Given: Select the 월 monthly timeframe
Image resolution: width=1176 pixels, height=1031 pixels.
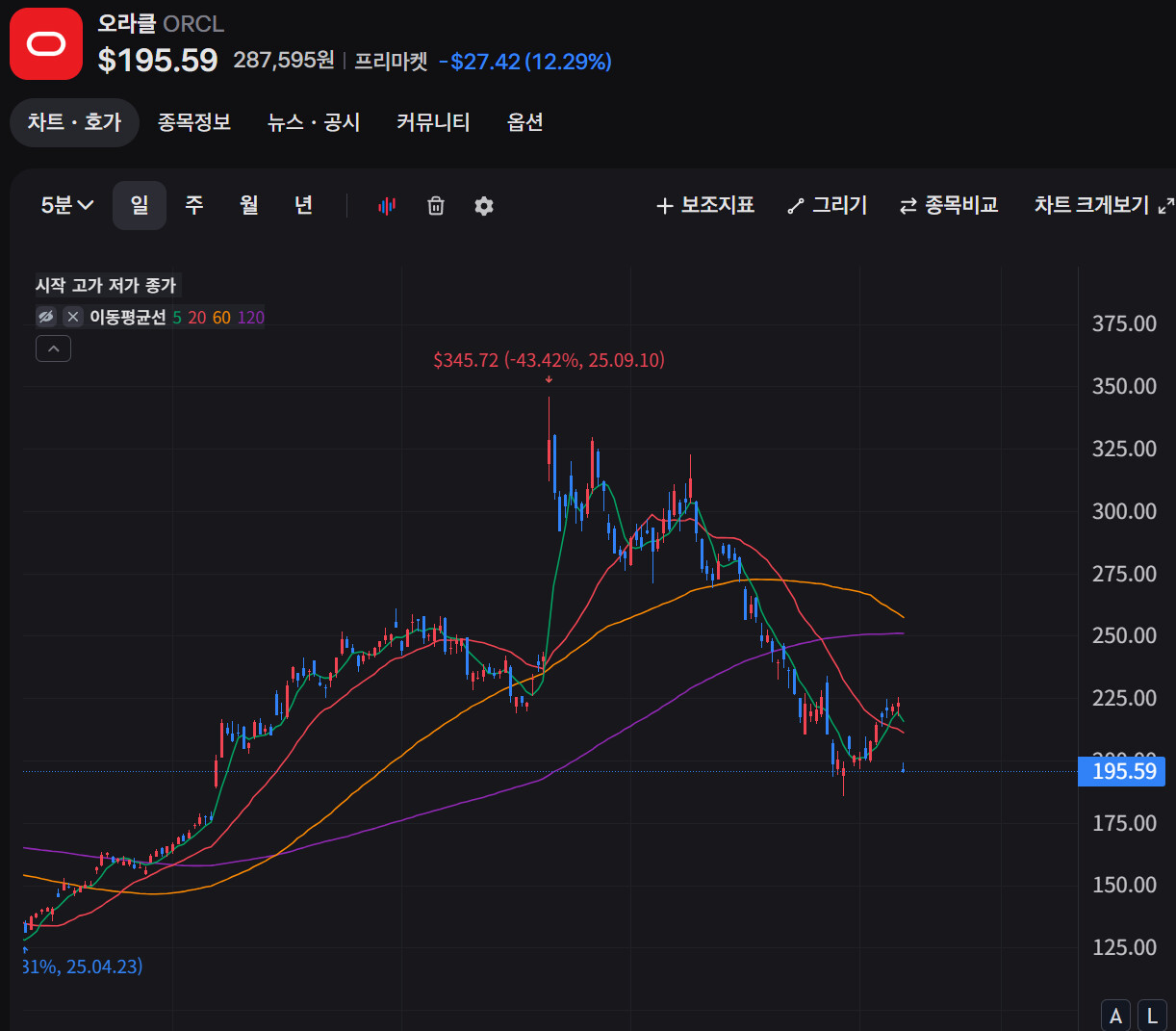Looking at the screenshot, I should (249, 205).
